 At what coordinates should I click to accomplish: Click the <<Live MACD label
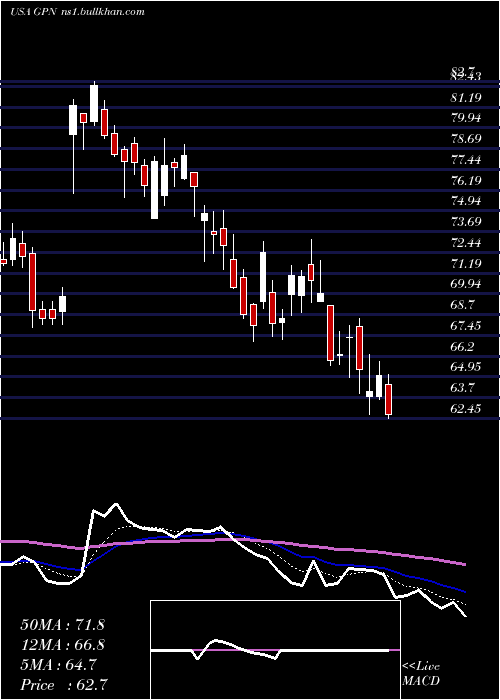(x=421, y=674)
